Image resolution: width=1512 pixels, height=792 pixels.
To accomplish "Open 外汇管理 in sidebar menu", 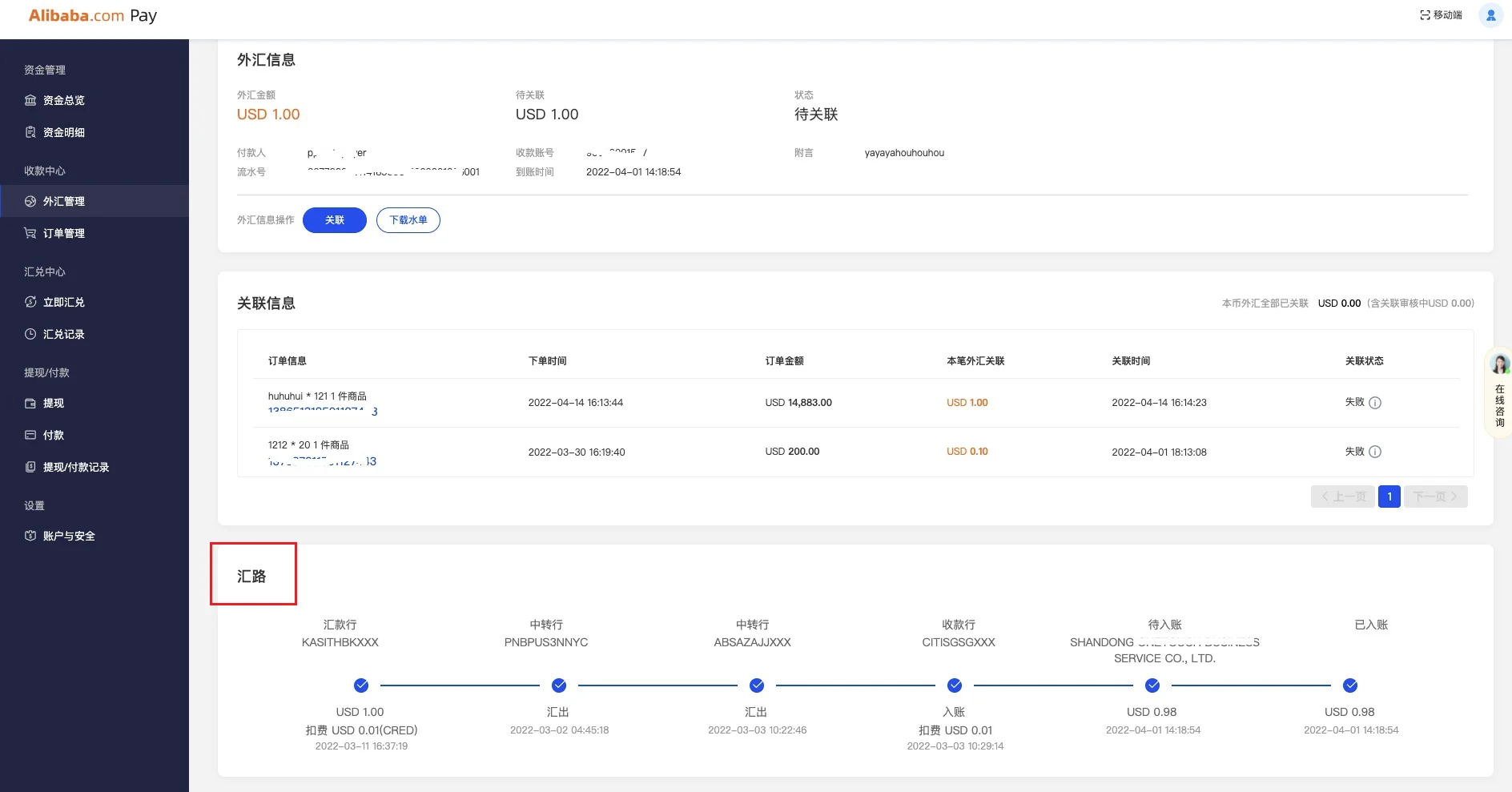I will tap(64, 201).
